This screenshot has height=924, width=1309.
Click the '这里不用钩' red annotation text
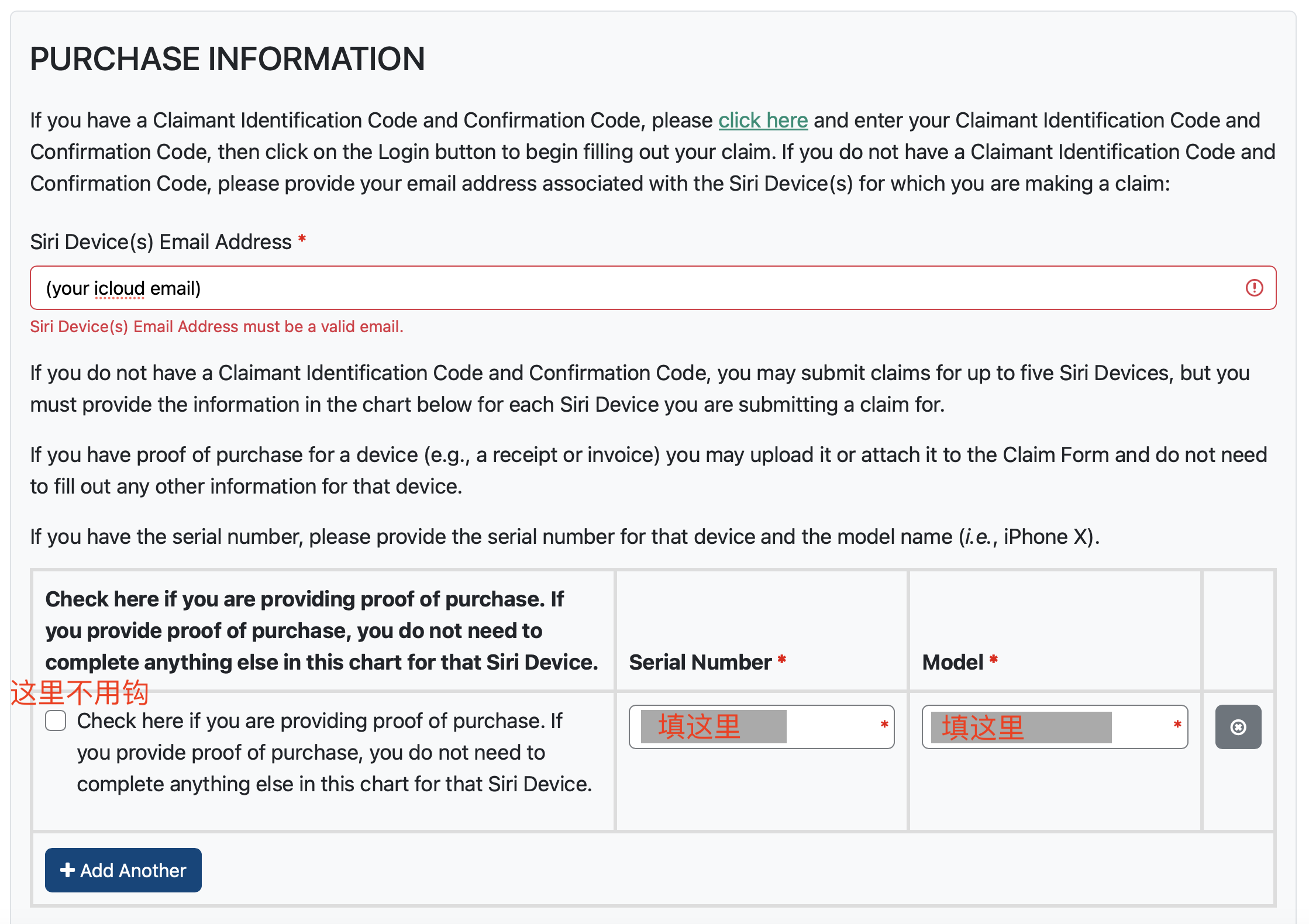click(x=80, y=693)
